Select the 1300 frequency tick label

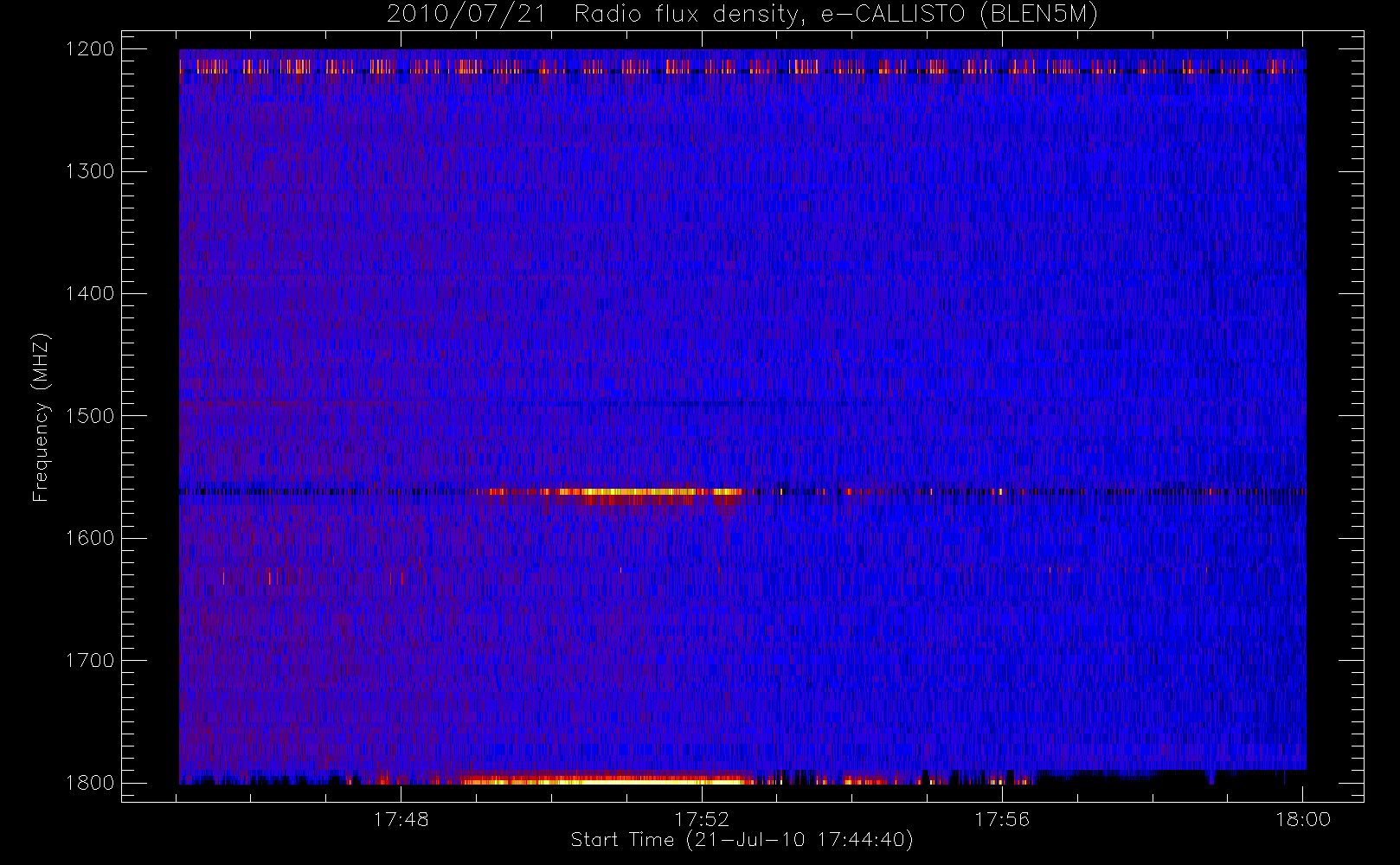tap(90, 171)
